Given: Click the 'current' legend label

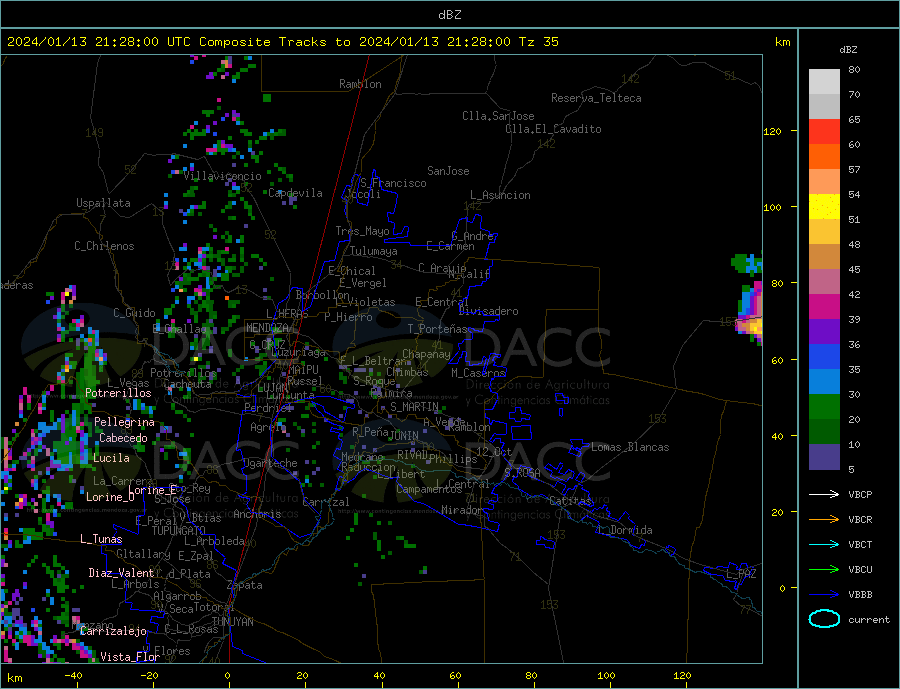Looking at the screenshot, I should click(869, 620).
